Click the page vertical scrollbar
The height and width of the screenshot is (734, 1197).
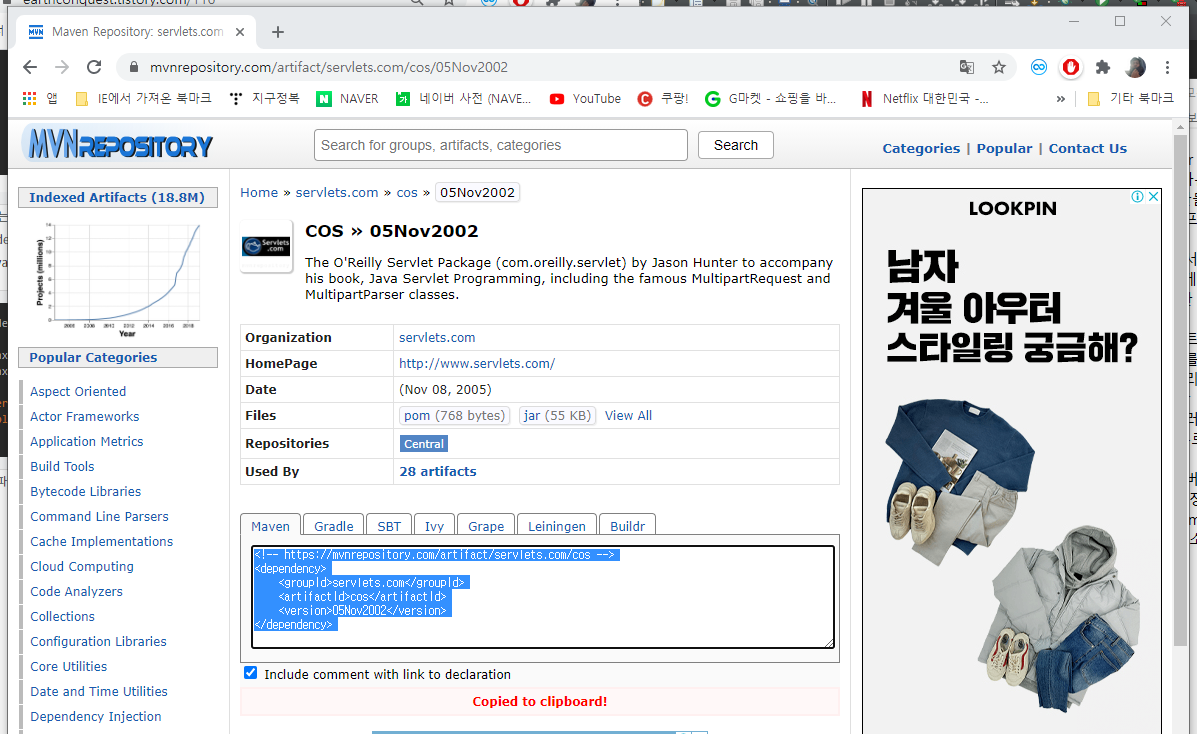click(1180, 390)
